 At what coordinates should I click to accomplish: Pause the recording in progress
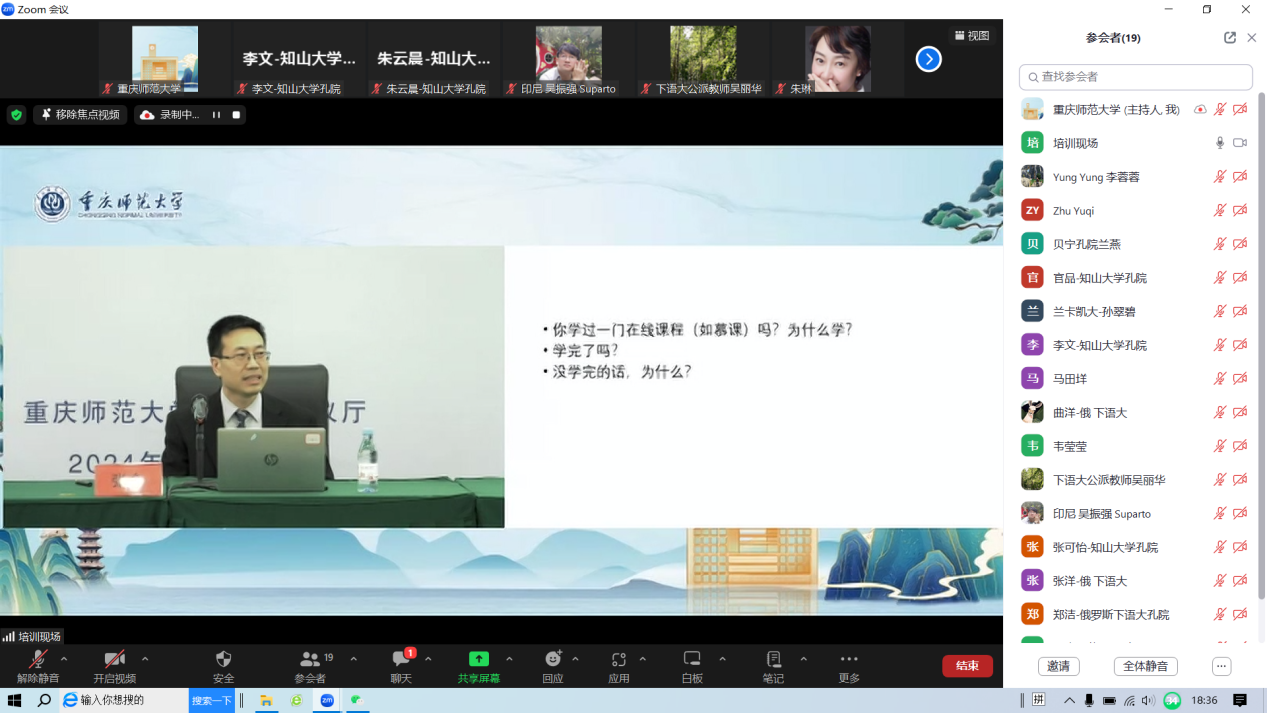[x=216, y=115]
